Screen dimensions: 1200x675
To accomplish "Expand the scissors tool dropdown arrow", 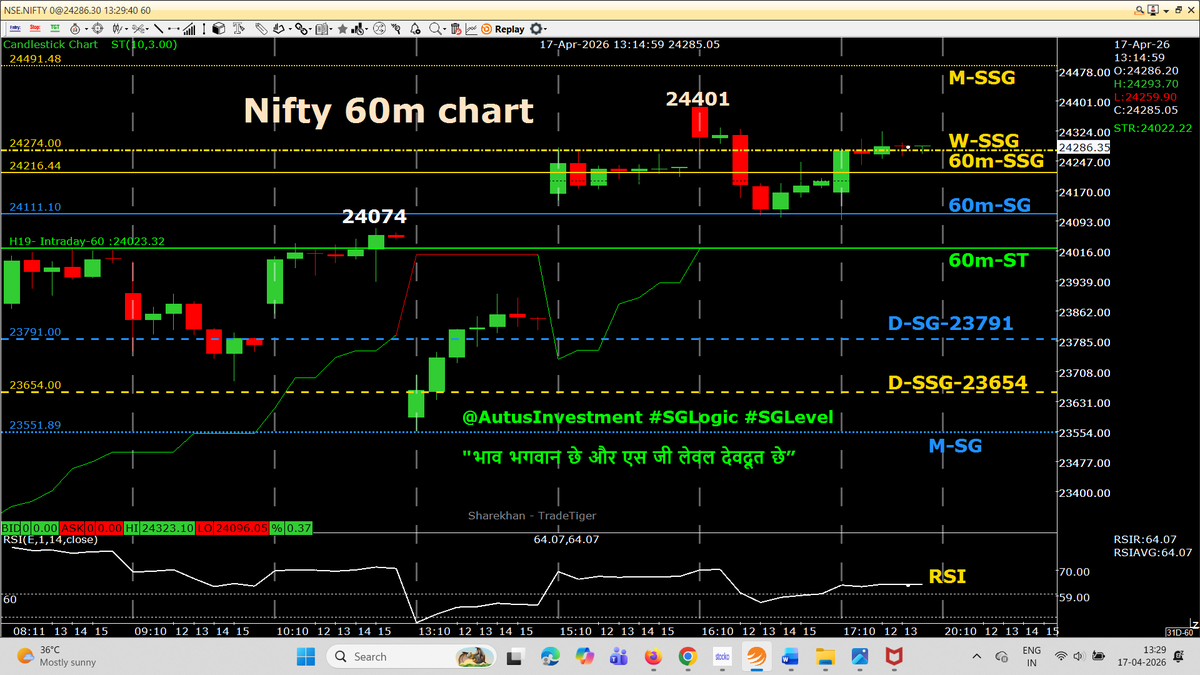I will pyautogui.click(x=148, y=29).
